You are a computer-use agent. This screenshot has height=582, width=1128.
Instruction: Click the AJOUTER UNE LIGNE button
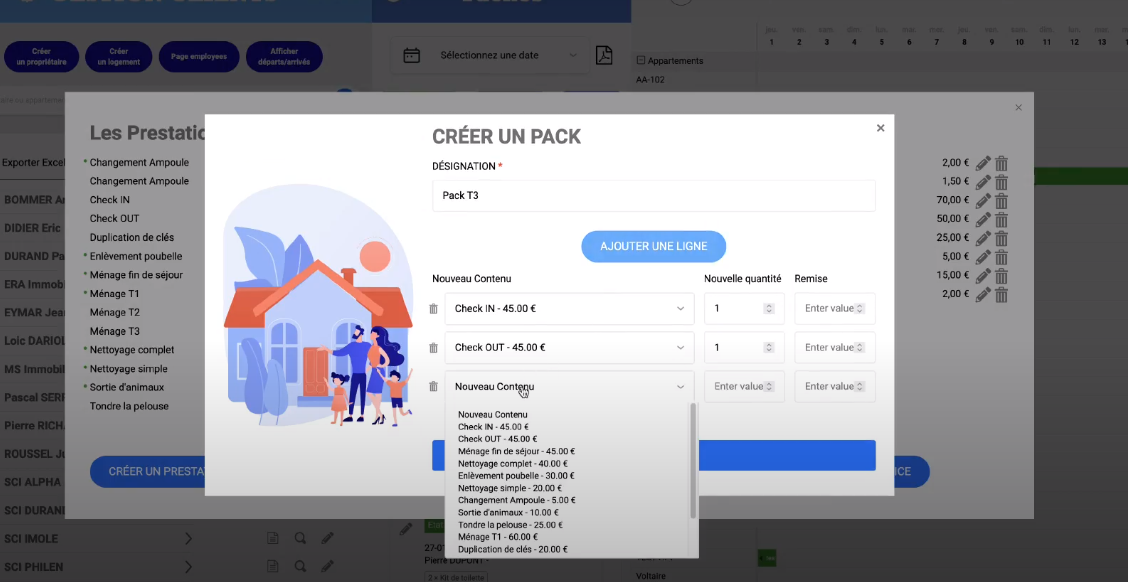pos(653,246)
